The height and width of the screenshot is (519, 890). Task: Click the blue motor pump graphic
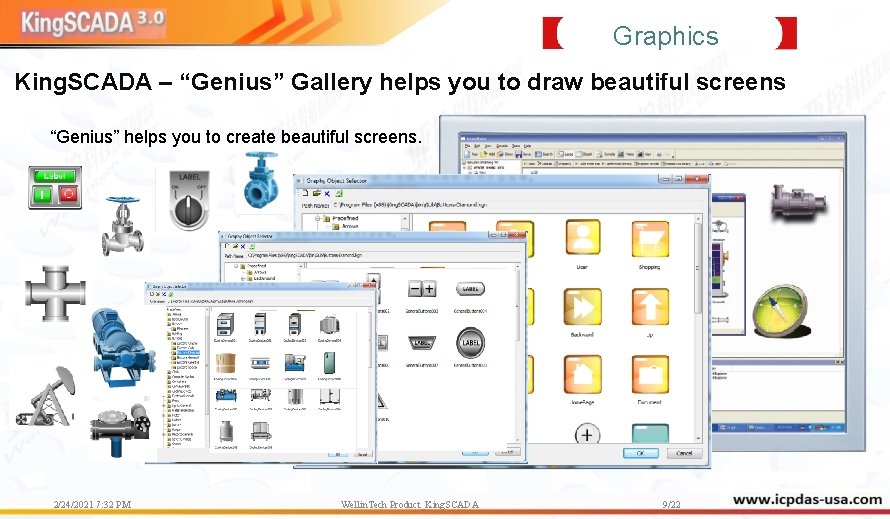pos(122,348)
